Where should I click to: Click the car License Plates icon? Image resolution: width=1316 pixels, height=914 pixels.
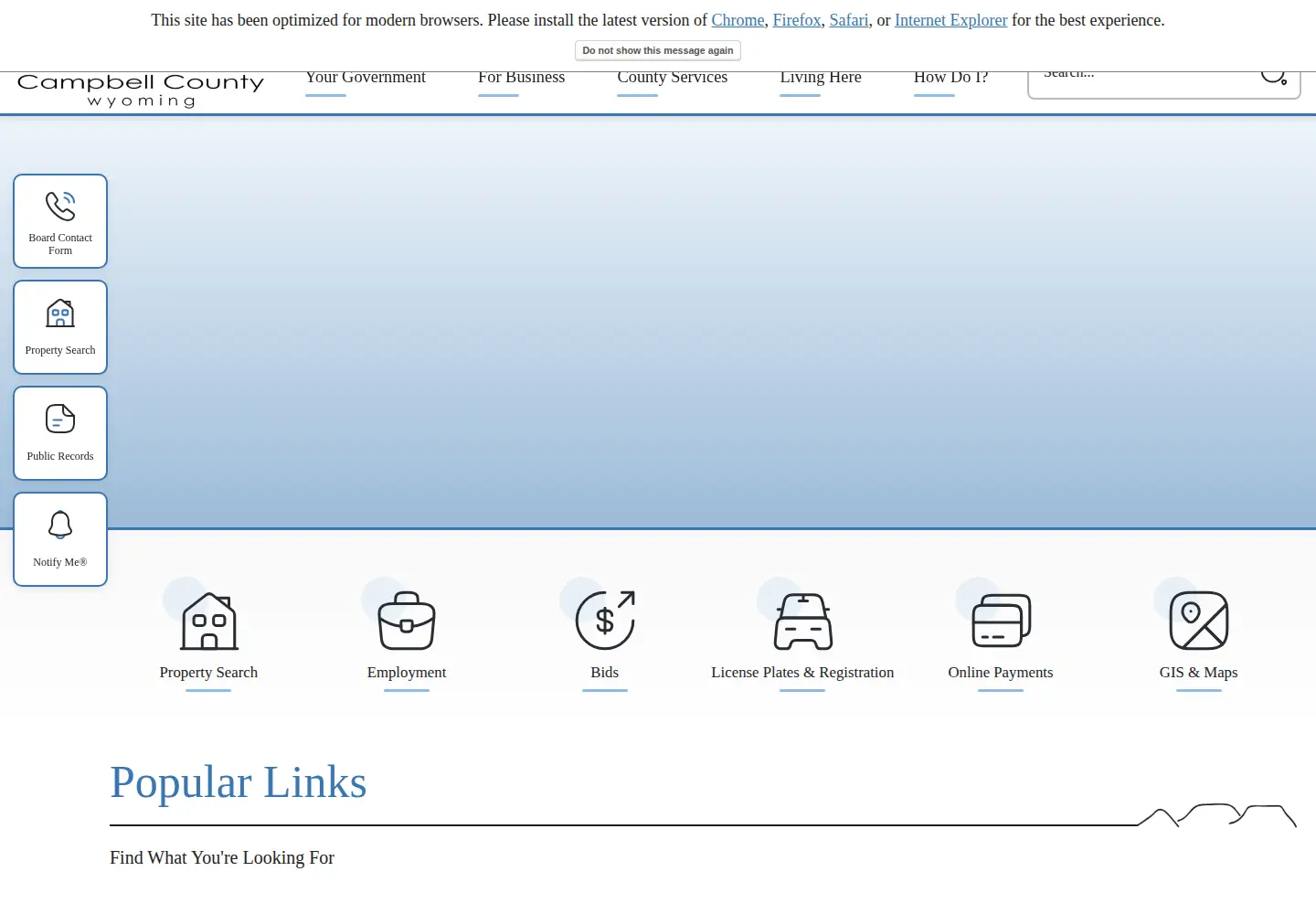(803, 621)
